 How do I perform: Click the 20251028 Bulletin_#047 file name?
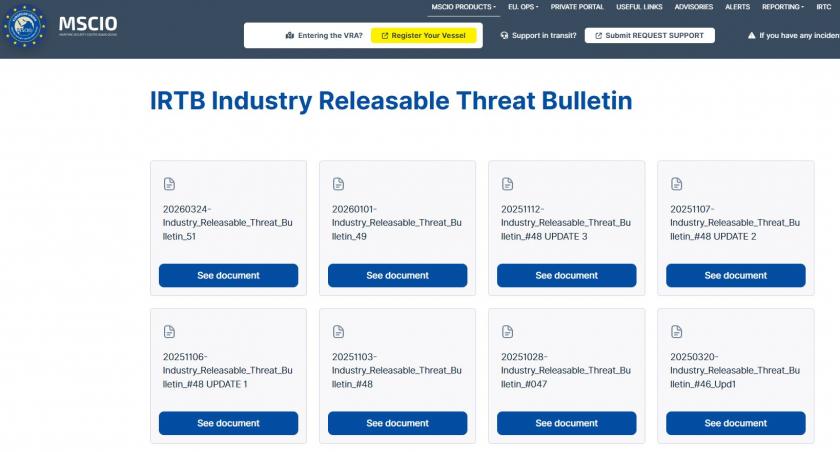click(x=566, y=371)
